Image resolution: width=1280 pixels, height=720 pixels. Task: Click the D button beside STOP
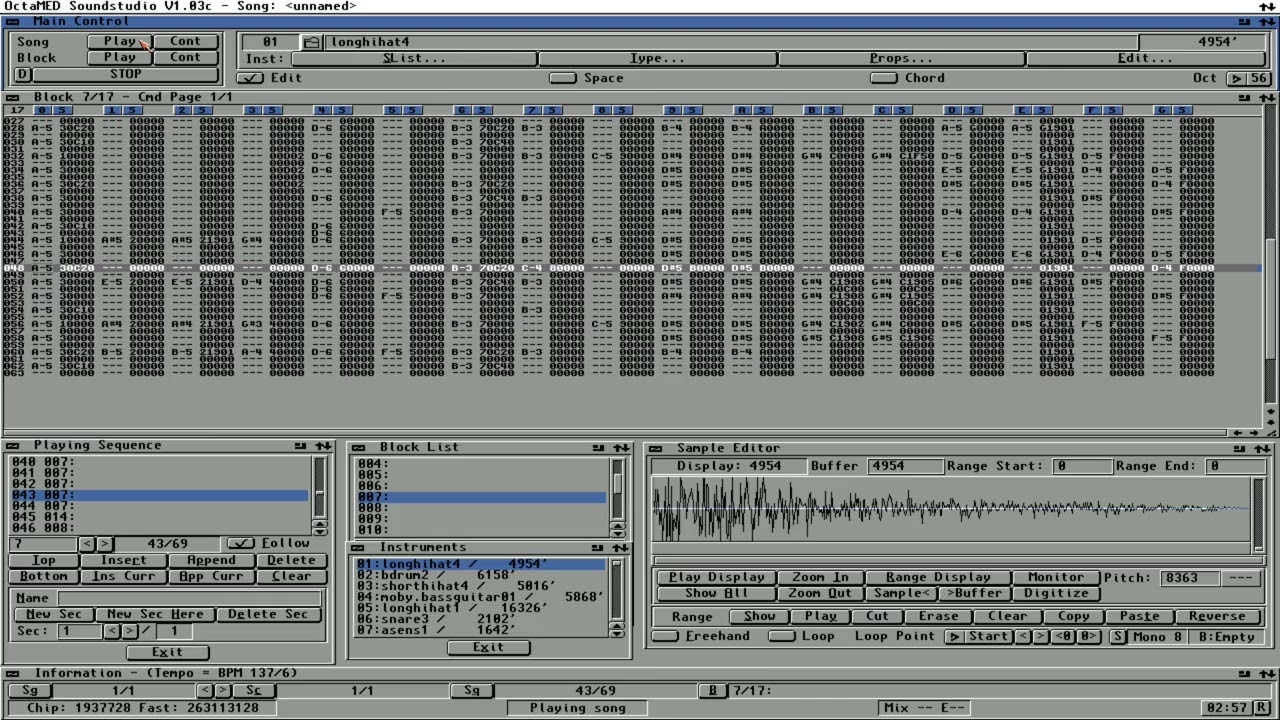[23, 75]
